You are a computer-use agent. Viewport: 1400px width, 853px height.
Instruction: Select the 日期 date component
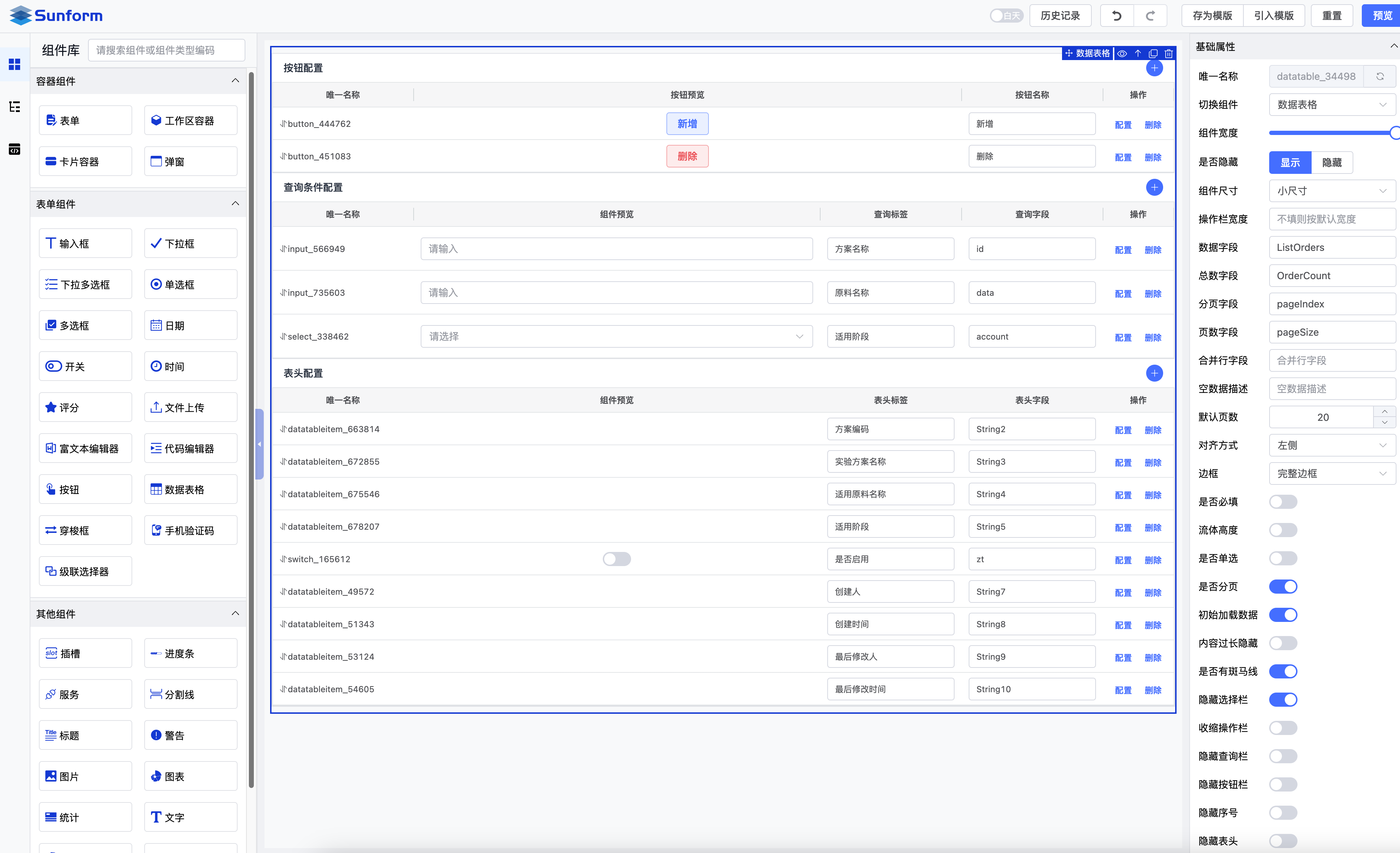tap(191, 325)
